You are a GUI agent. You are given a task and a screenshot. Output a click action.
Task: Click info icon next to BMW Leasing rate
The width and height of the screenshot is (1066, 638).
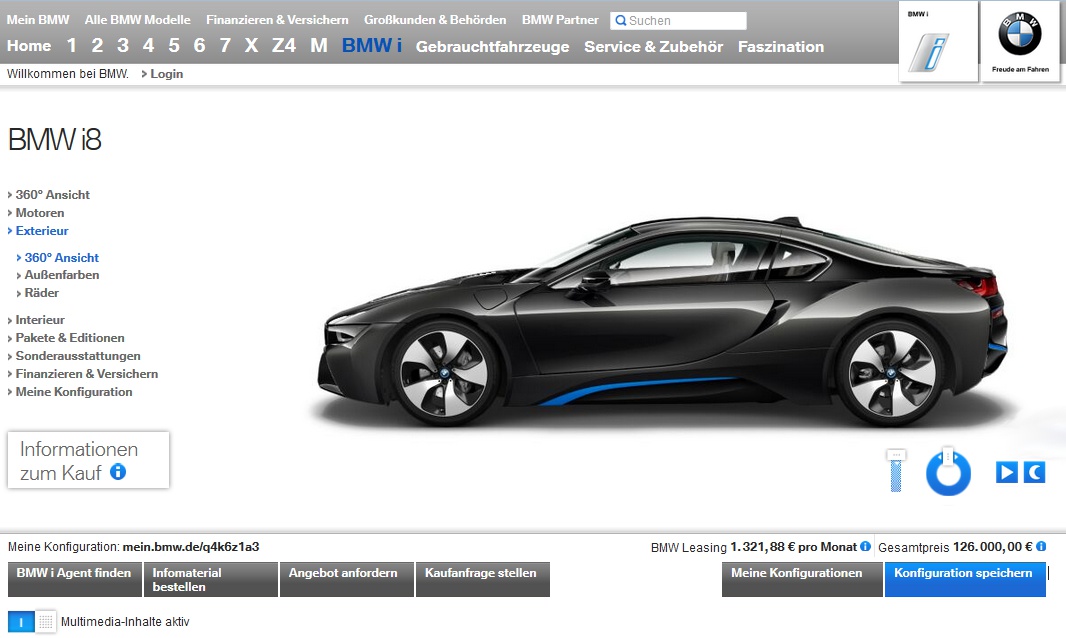[866, 547]
